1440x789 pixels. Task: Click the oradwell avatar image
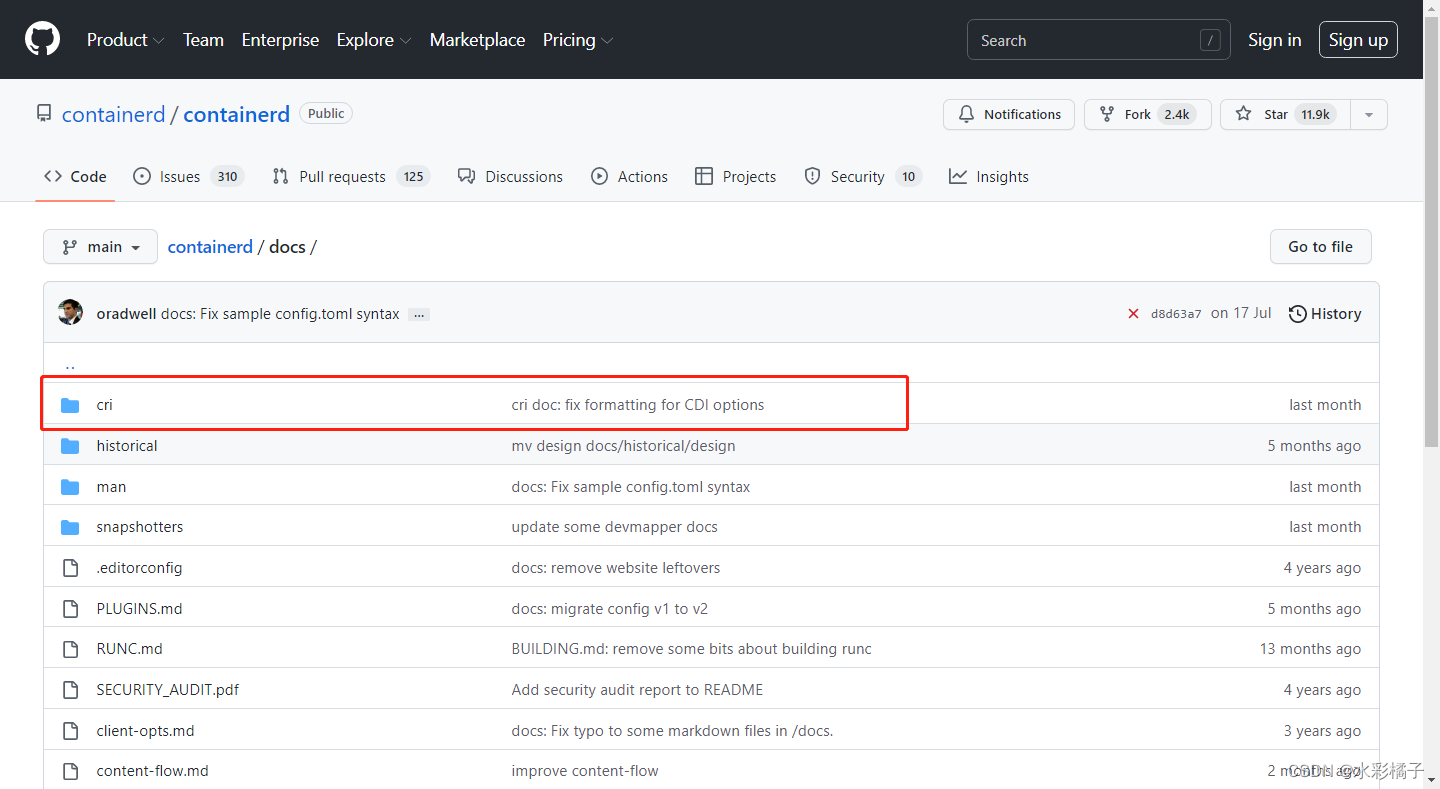pyautogui.click(x=70, y=312)
